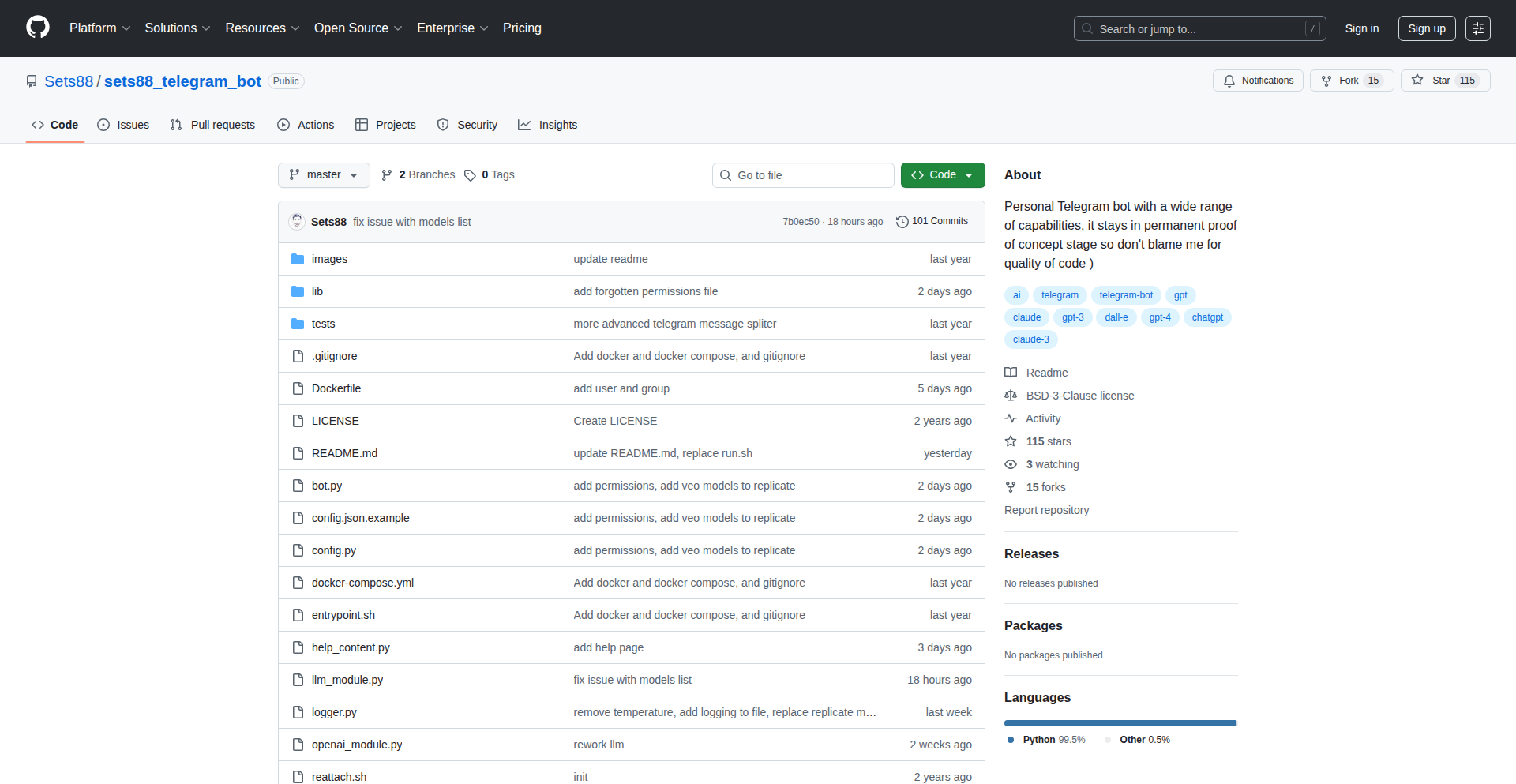The height and width of the screenshot is (784, 1516).
Task: Click the Python language color bar
Action: [x=1119, y=722]
